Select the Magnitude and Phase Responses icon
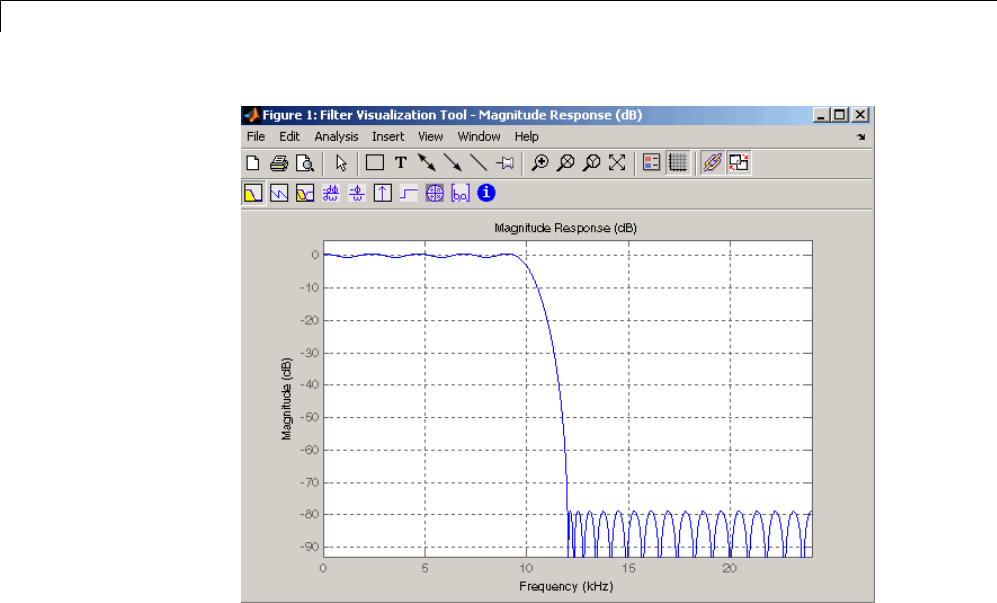Image resolution: width=997 pixels, height=603 pixels. [305, 193]
